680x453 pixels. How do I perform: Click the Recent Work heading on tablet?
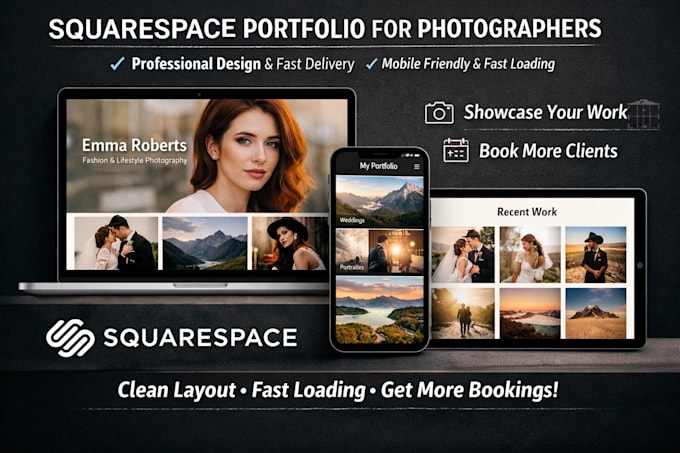click(527, 212)
